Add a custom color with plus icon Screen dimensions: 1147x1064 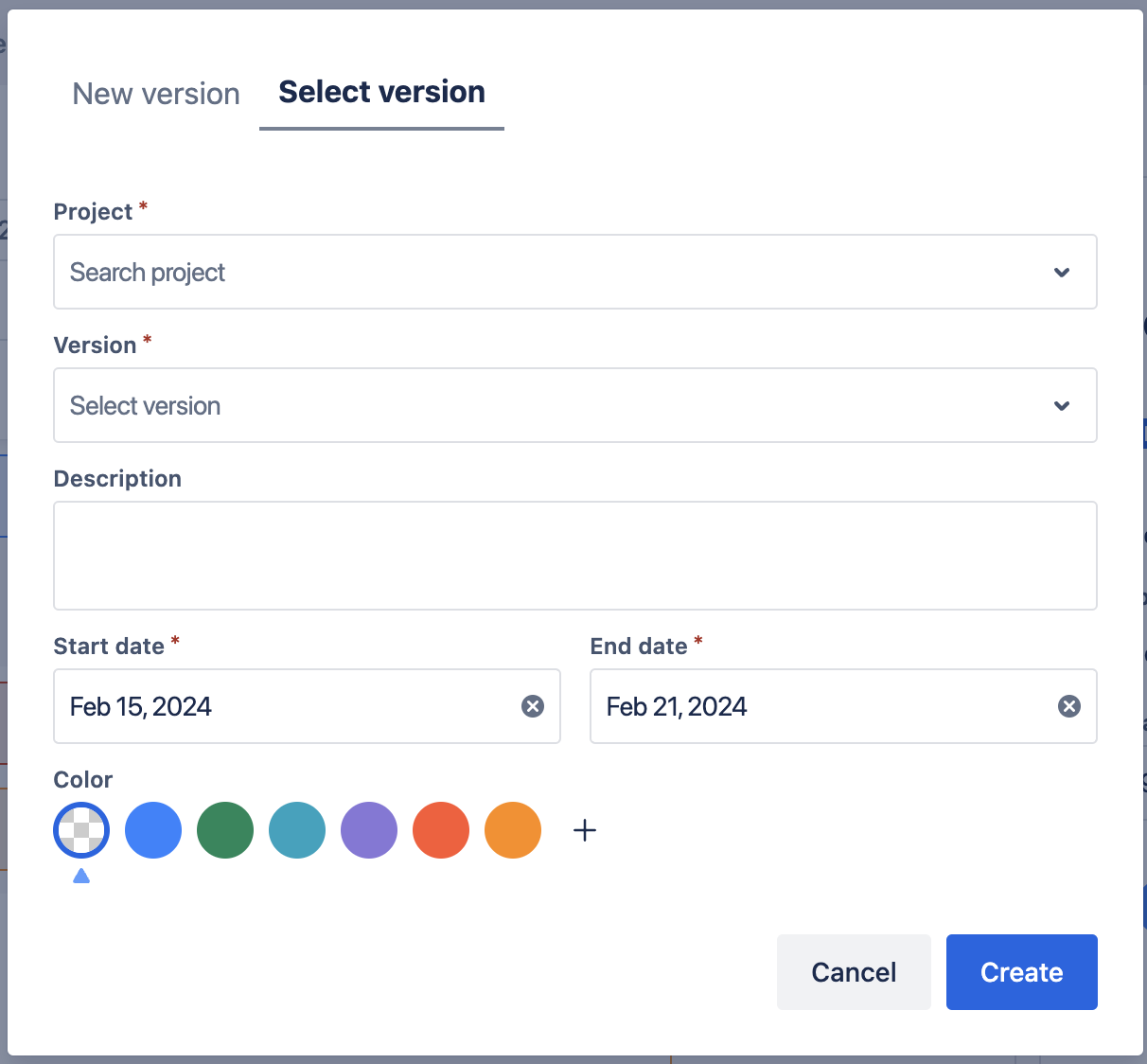[585, 830]
